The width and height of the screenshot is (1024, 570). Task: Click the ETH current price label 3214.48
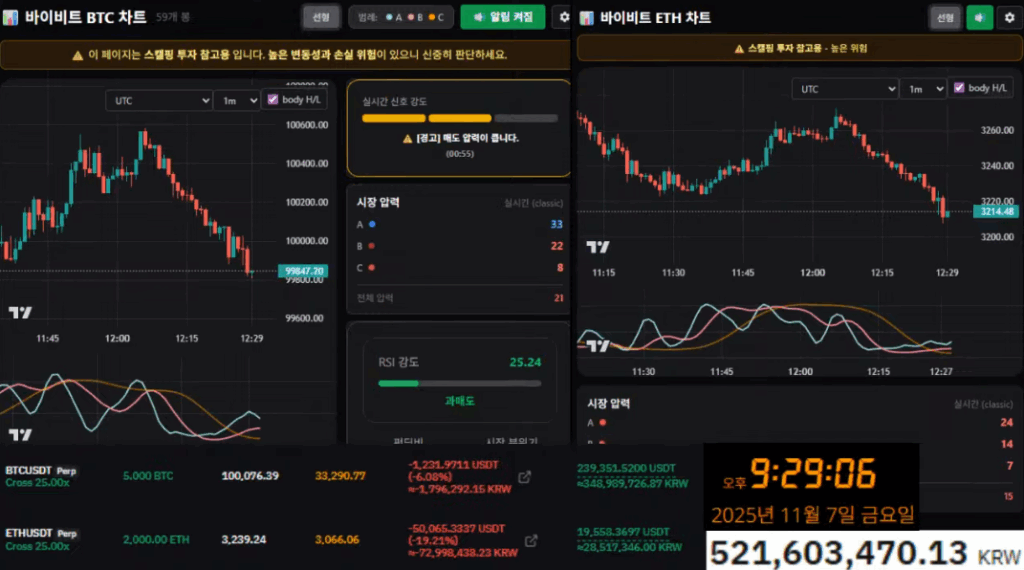point(996,212)
